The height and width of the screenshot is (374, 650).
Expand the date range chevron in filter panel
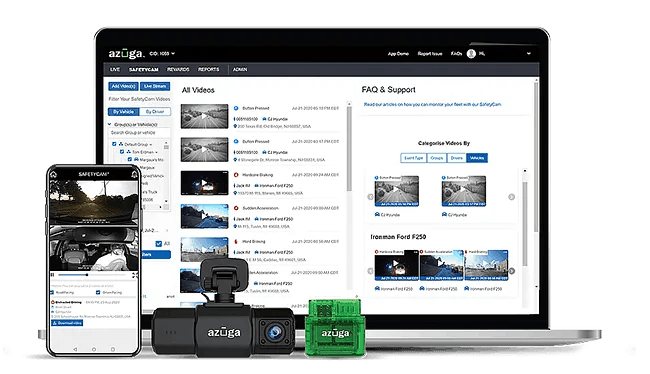click(x=167, y=231)
